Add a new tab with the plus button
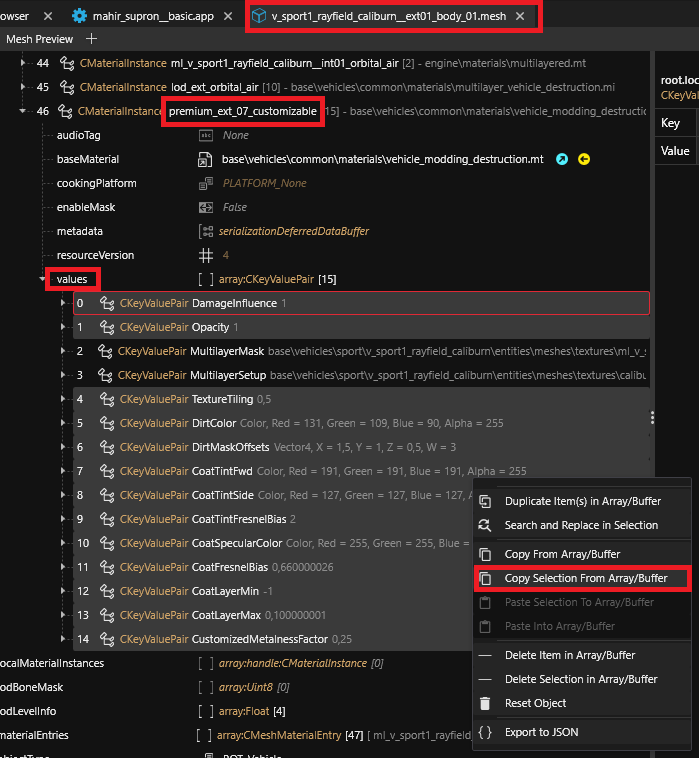The image size is (699, 758). [x=92, y=39]
